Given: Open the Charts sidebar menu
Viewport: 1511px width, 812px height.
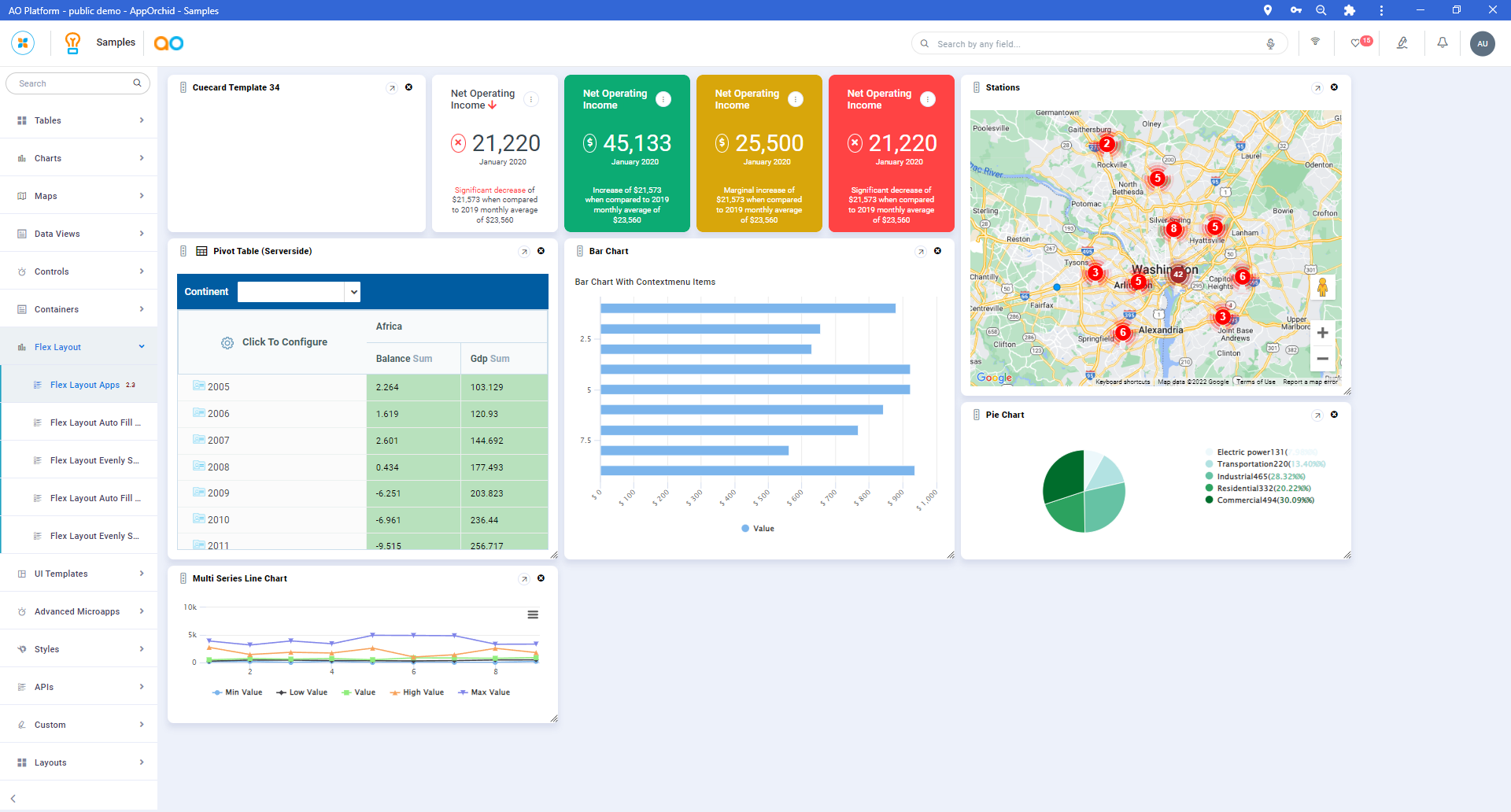Looking at the screenshot, I should (x=79, y=158).
